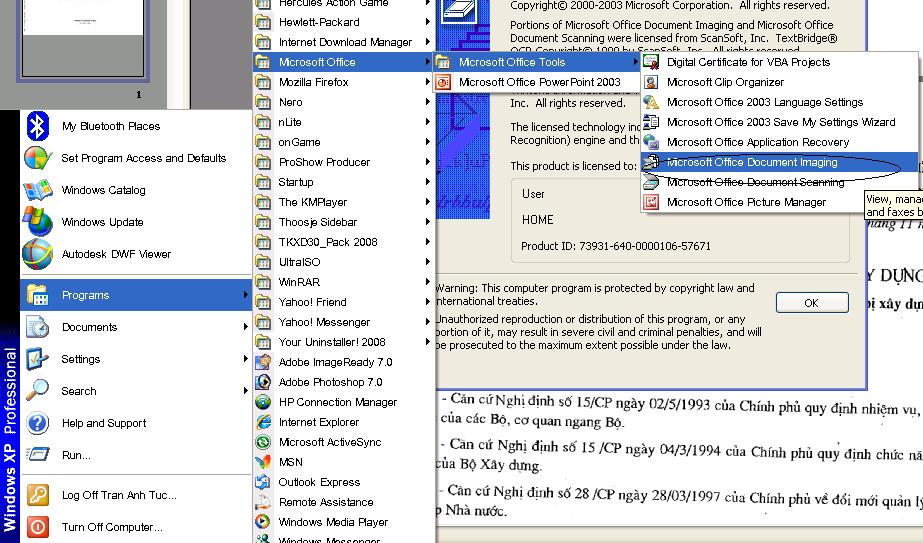Click the My Bluetooth Places icon
This screenshot has height=543, width=923.
pos(38,126)
